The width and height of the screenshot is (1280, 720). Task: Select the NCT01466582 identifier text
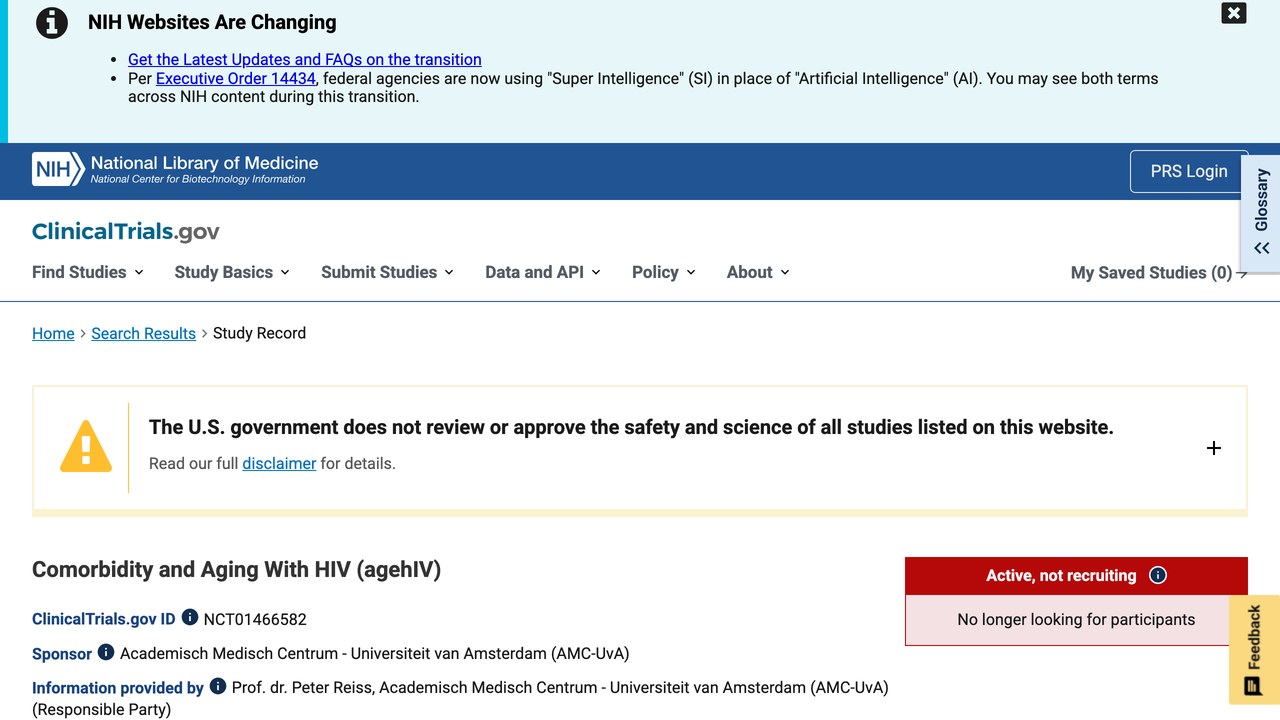(255, 619)
